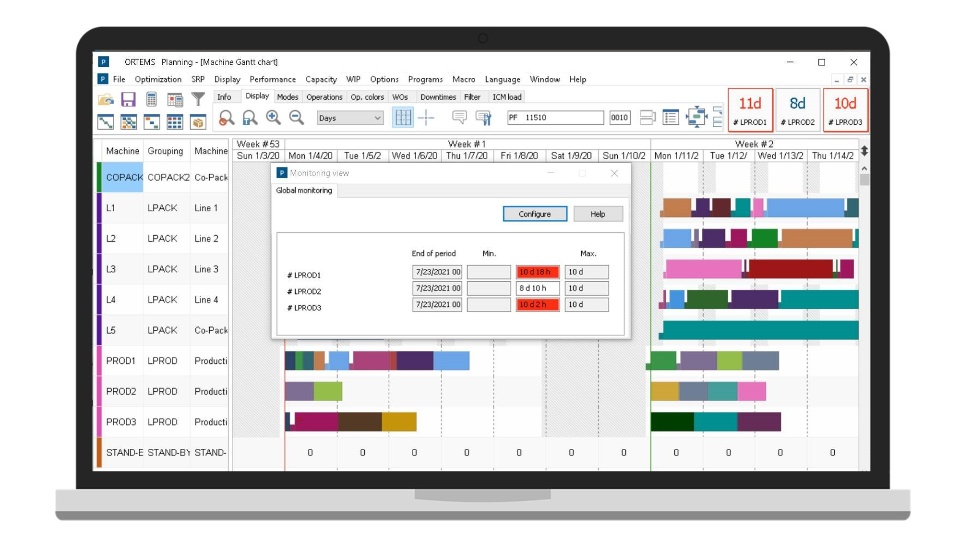Viewport: 960px width, 540px height.
Task: Open the Macro menu
Action: (x=463, y=79)
